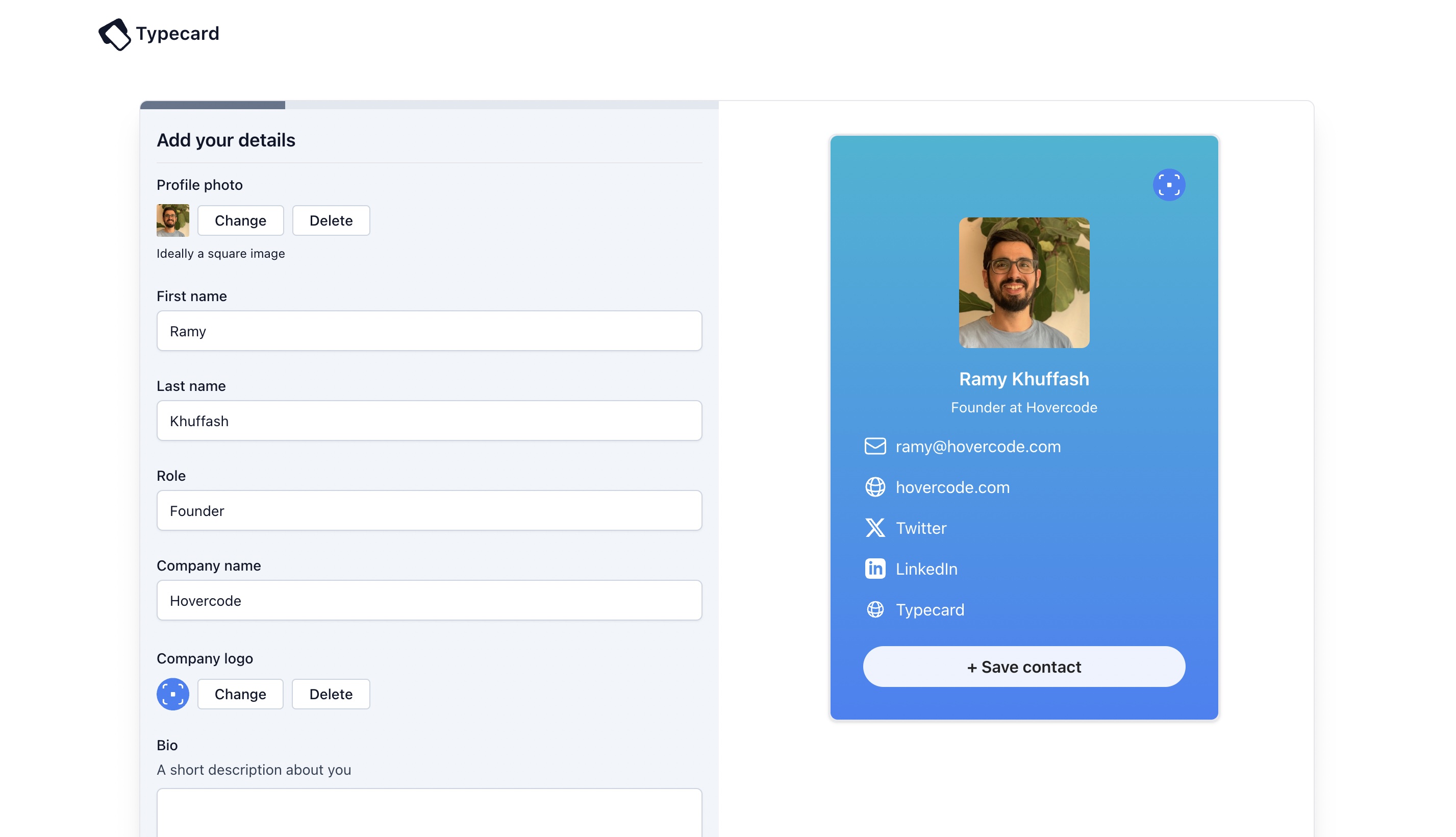This screenshot has width=1456, height=837.
Task: Change the company logo
Action: tap(240, 694)
